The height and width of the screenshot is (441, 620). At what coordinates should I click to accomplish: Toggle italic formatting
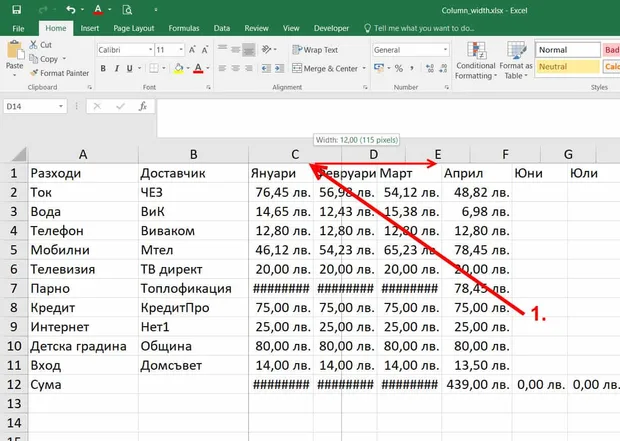(117, 68)
